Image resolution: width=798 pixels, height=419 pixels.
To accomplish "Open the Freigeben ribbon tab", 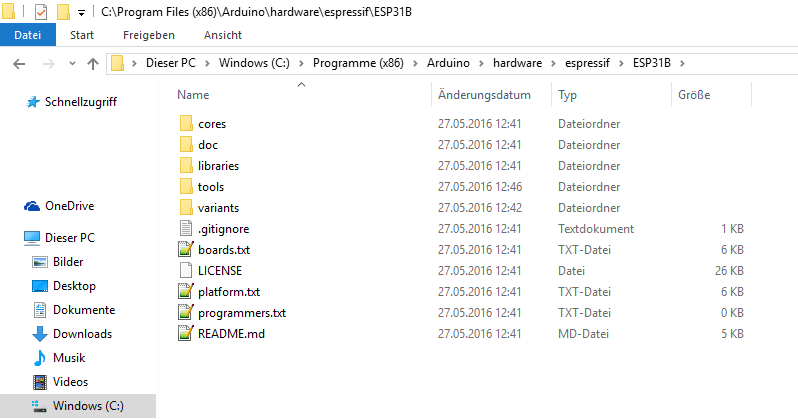I will click(149, 35).
